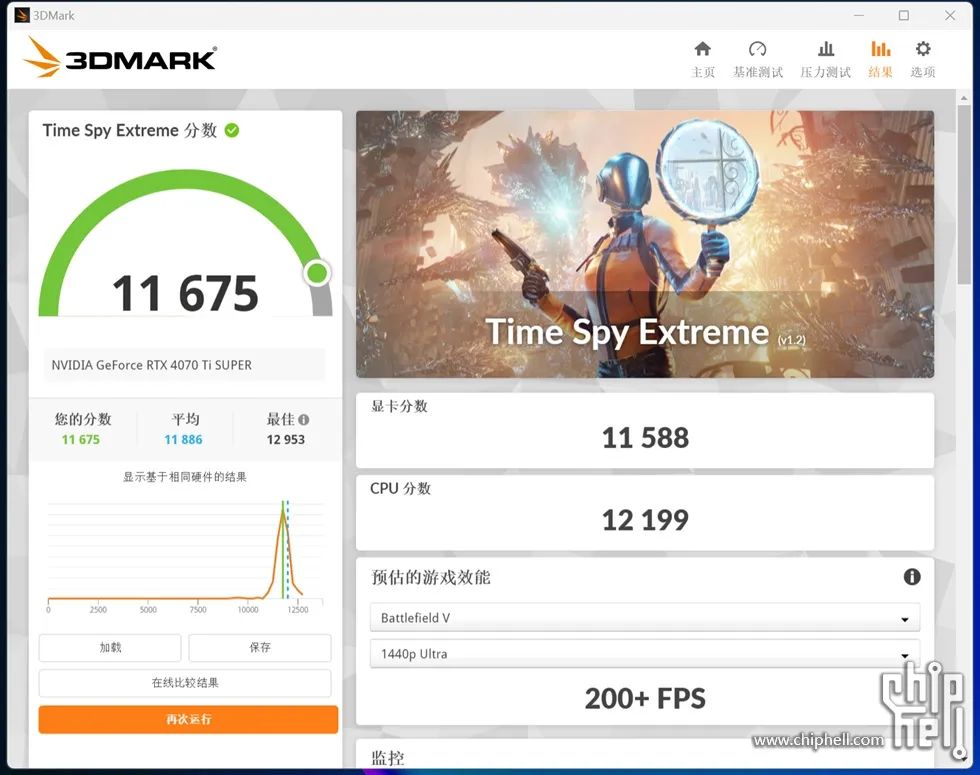This screenshot has width=980, height=775.
Task: Click the vertical scrollbar thumb
Action: (x=964, y=194)
